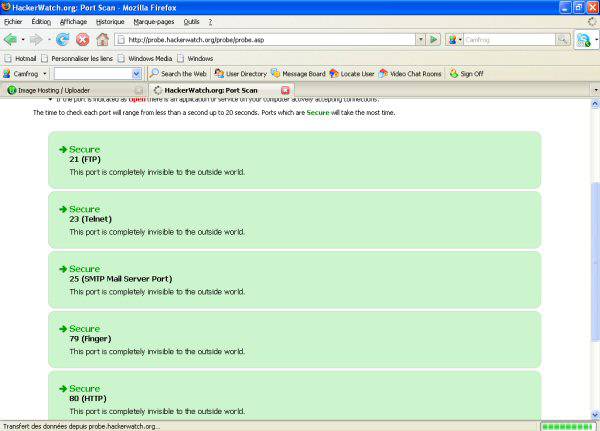Open the back button history dropdown arrow
The image size is (600, 431).
pyautogui.click(x=23, y=39)
